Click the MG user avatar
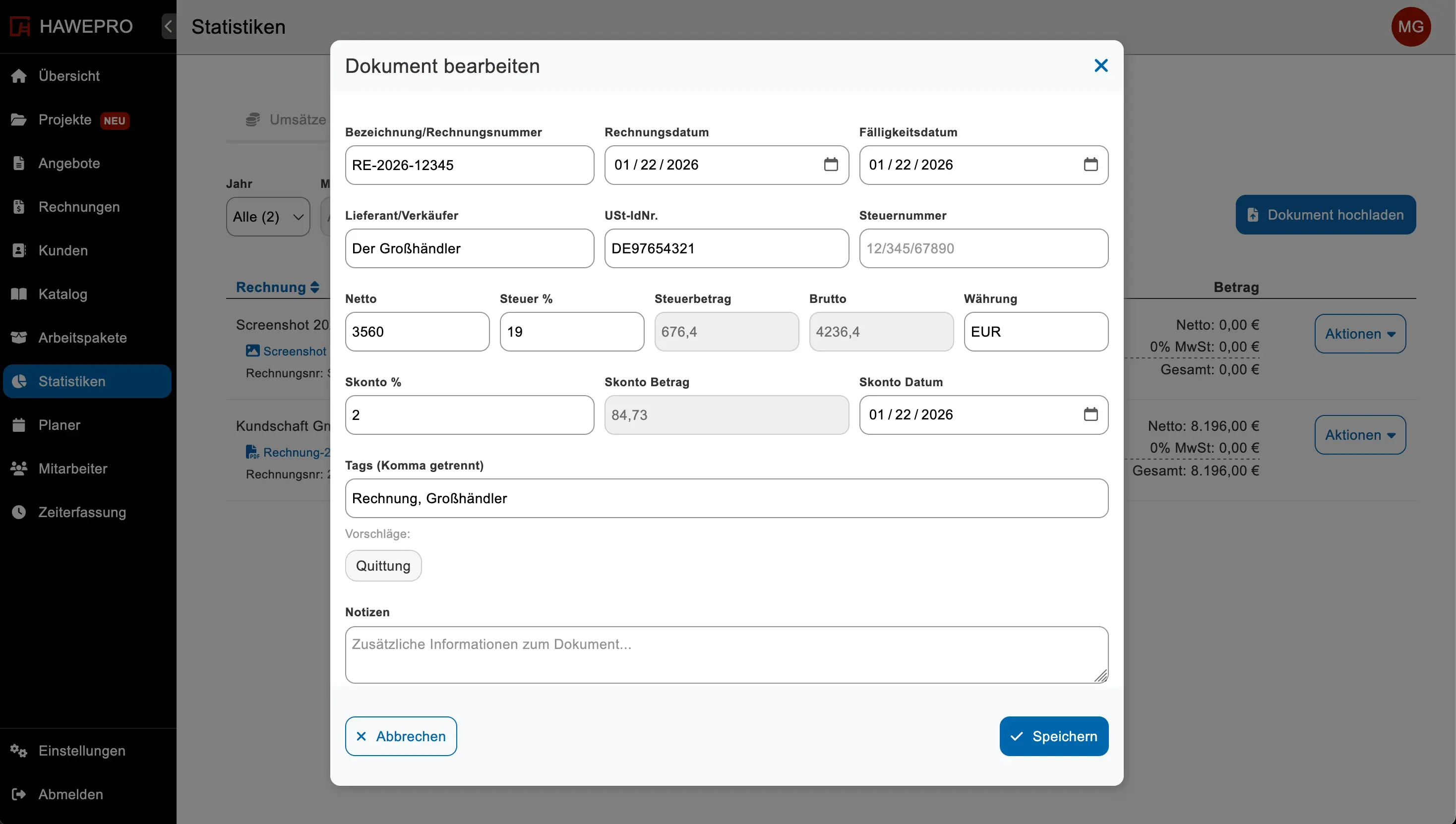This screenshot has height=824, width=1456. click(1410, 27)
